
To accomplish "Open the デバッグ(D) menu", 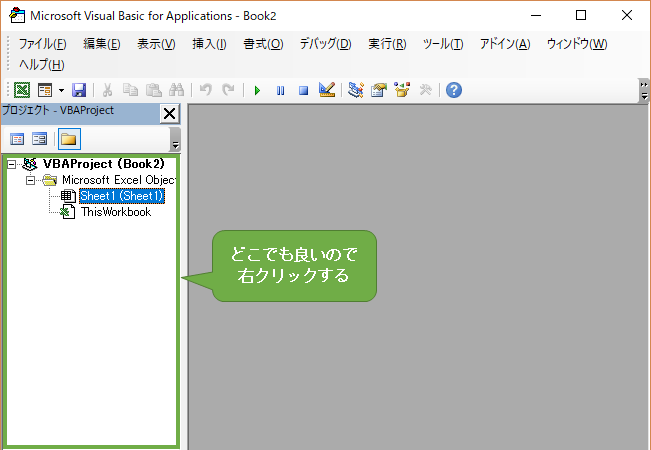I will tap(326, 44).
